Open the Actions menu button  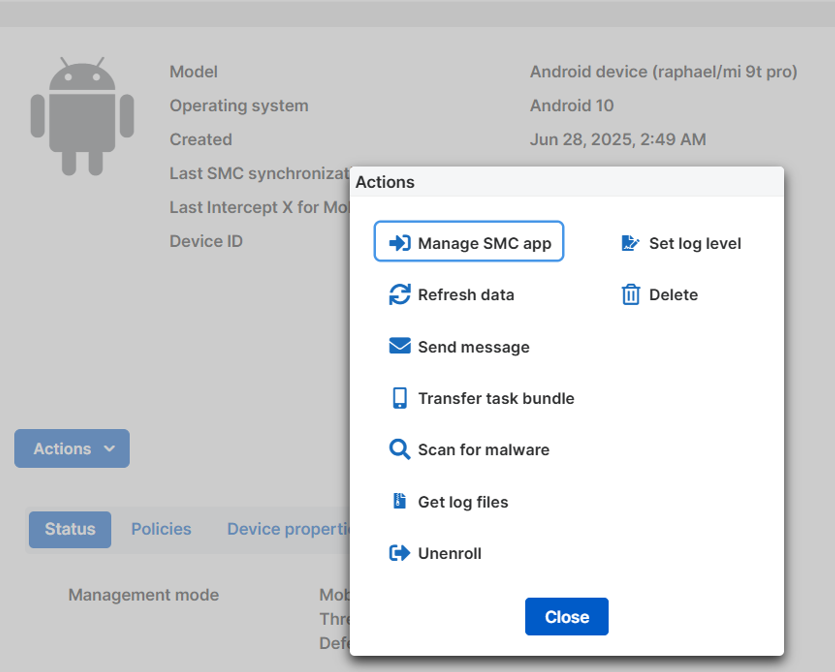[71, 448]
